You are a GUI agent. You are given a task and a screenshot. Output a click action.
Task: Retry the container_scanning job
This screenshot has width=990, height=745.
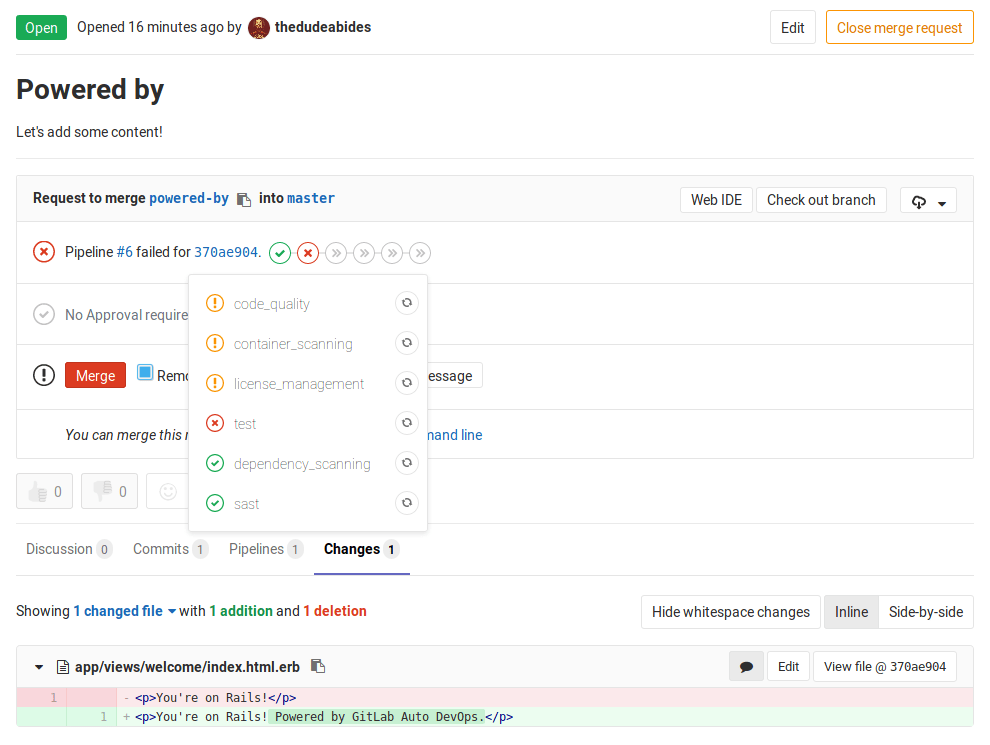pos(407,343)
